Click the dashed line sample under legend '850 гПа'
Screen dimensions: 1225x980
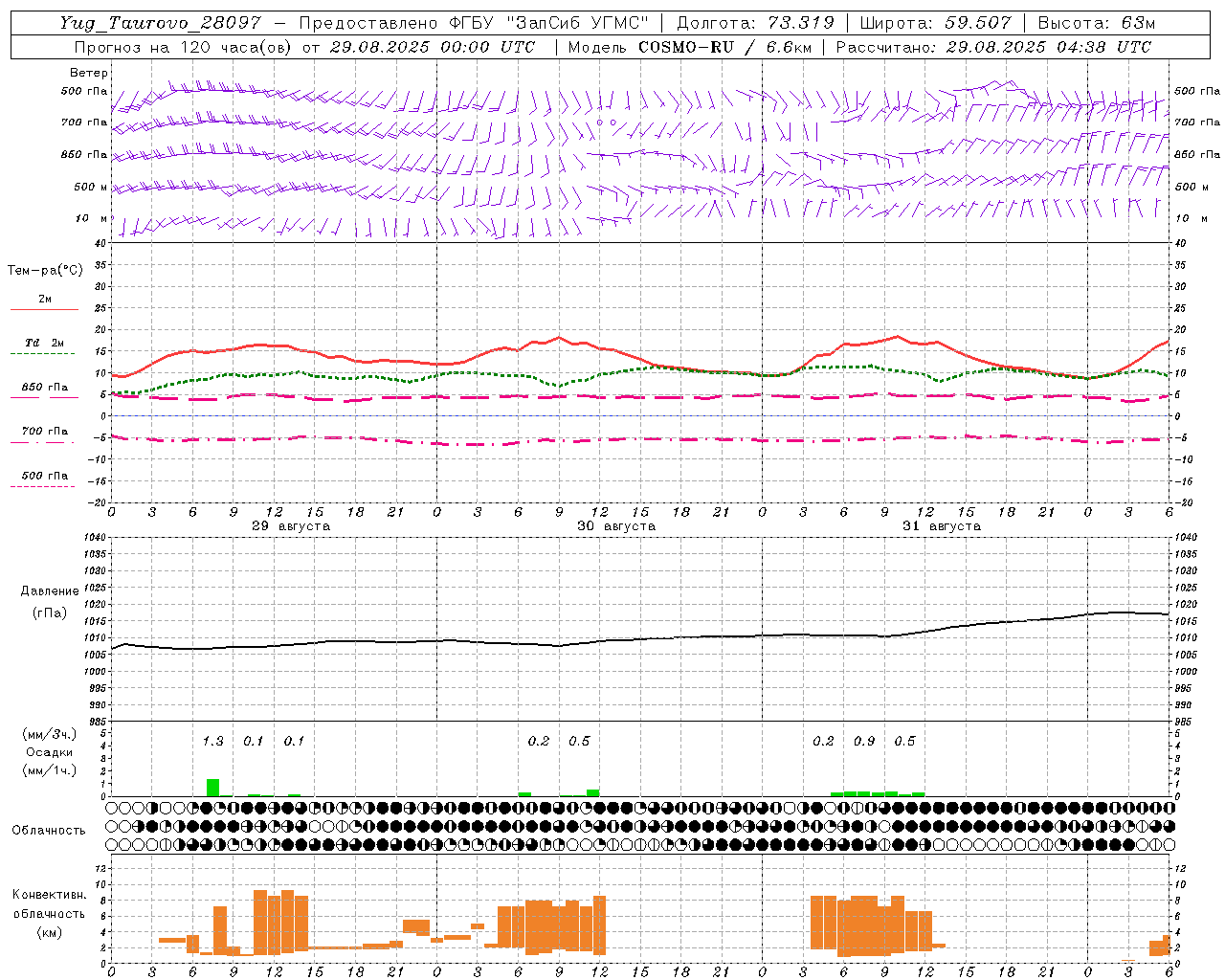click(42, 398)
